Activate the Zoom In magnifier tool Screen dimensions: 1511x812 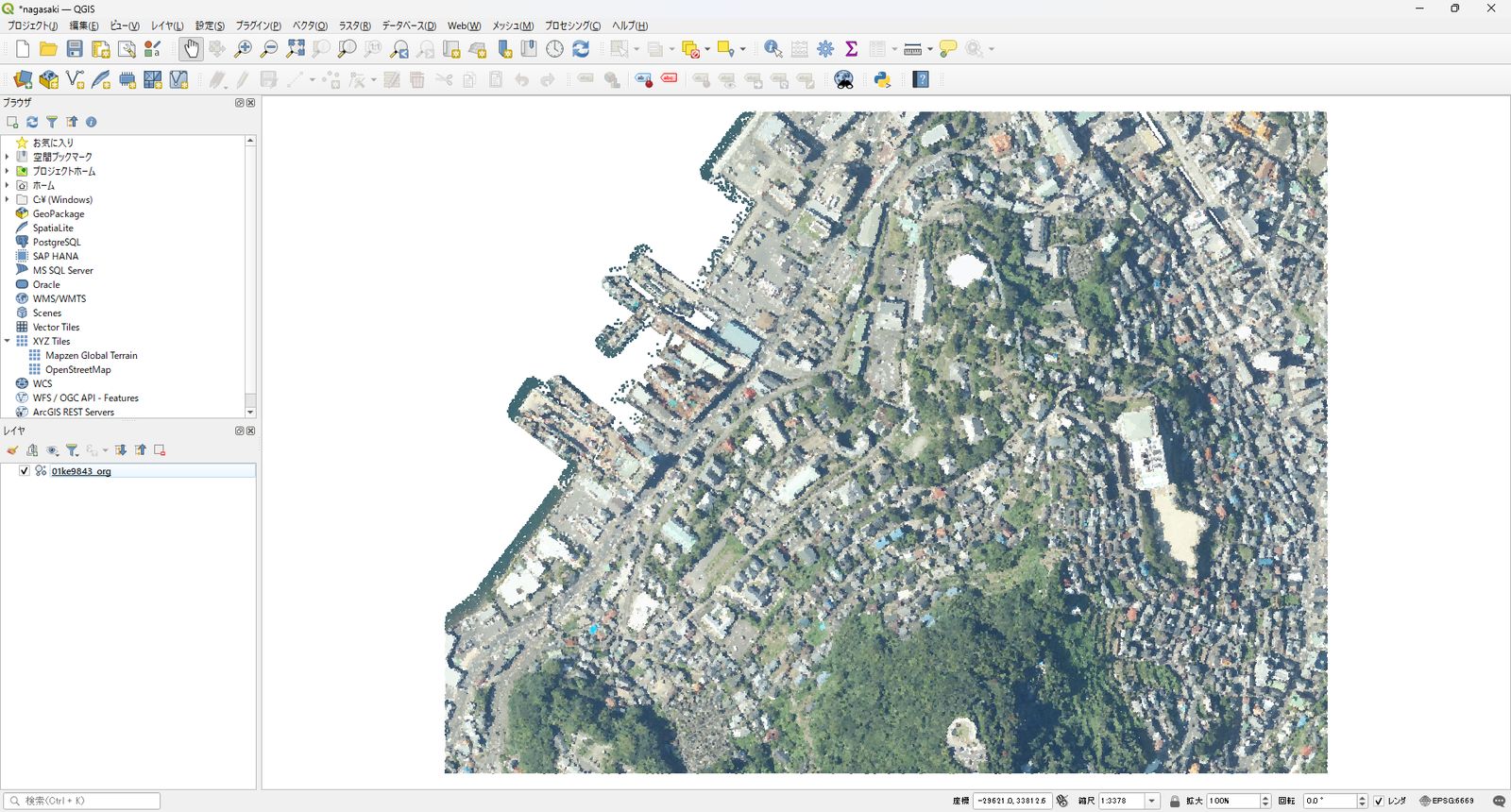point(243,49)
